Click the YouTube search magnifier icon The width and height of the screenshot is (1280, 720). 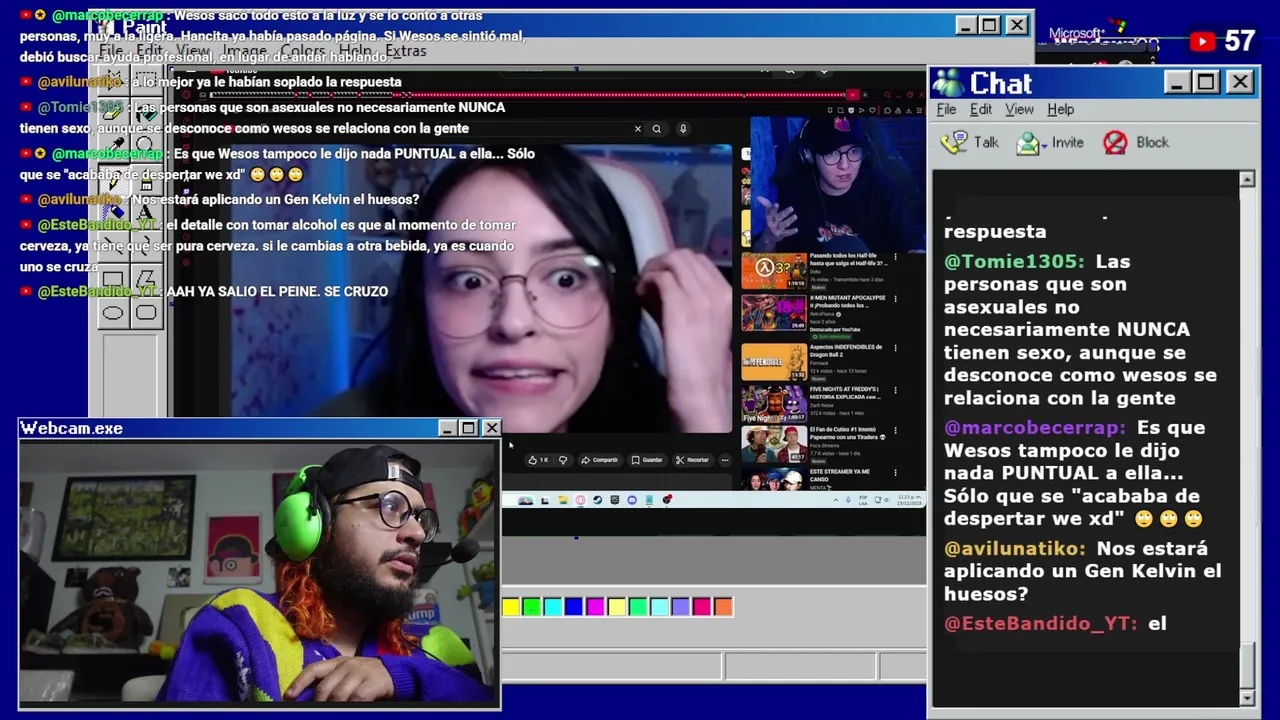pos(657,128)
